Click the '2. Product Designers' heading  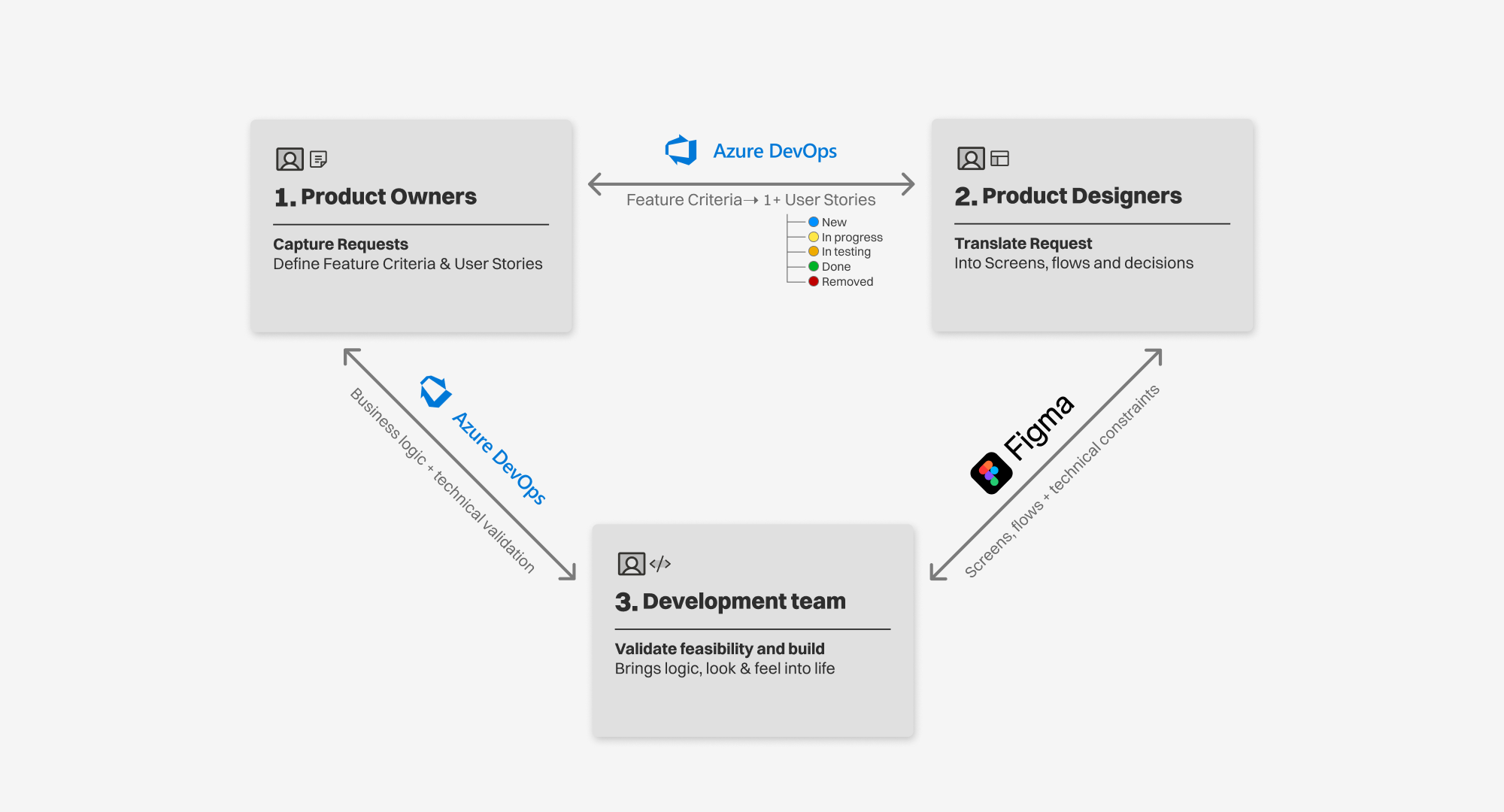coord(1068,196)
